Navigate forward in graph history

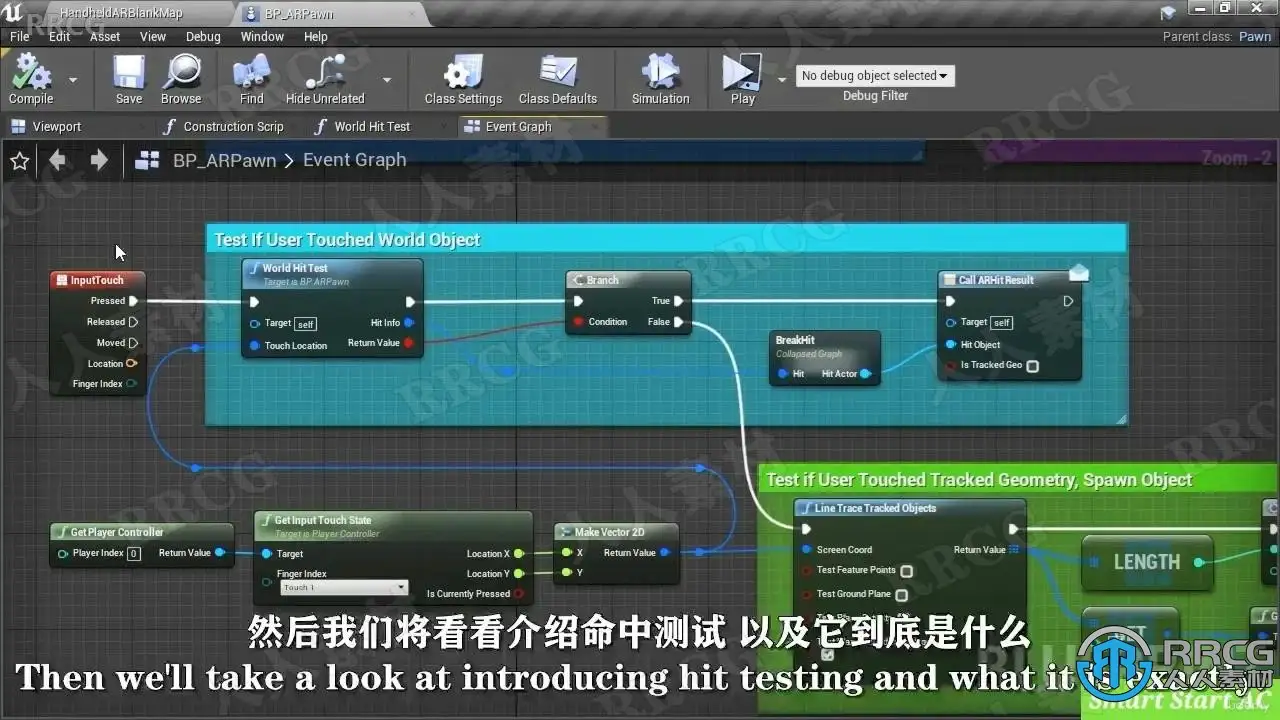tap(98, 160)
